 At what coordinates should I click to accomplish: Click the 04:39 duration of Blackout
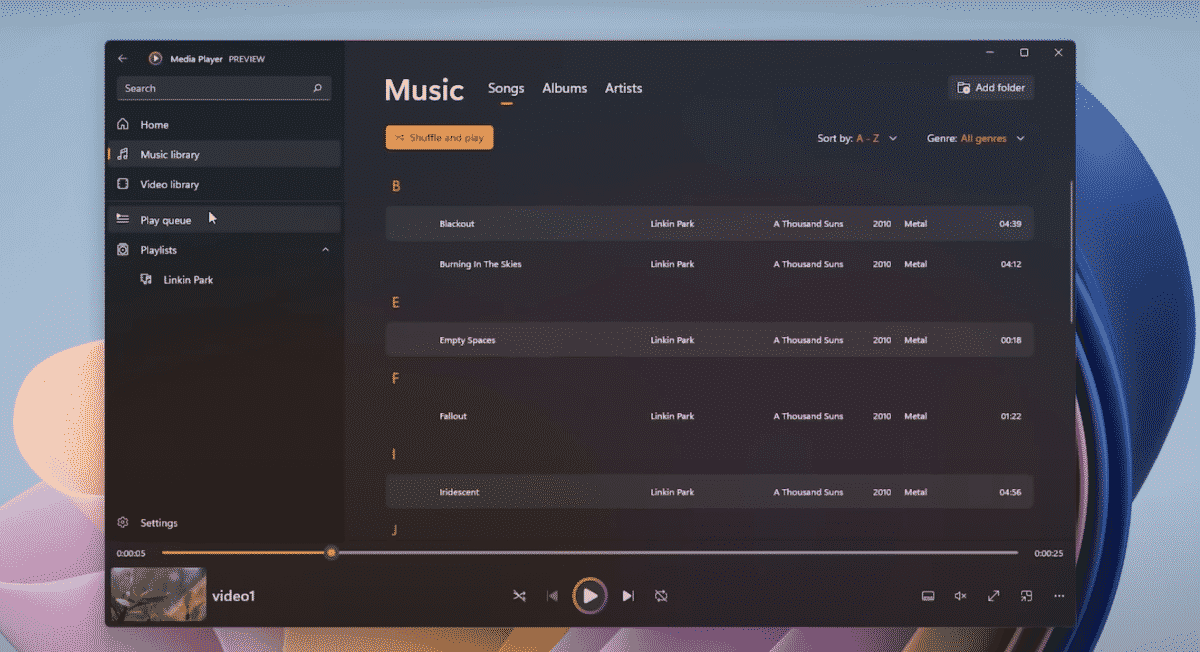pos(1010,224)
